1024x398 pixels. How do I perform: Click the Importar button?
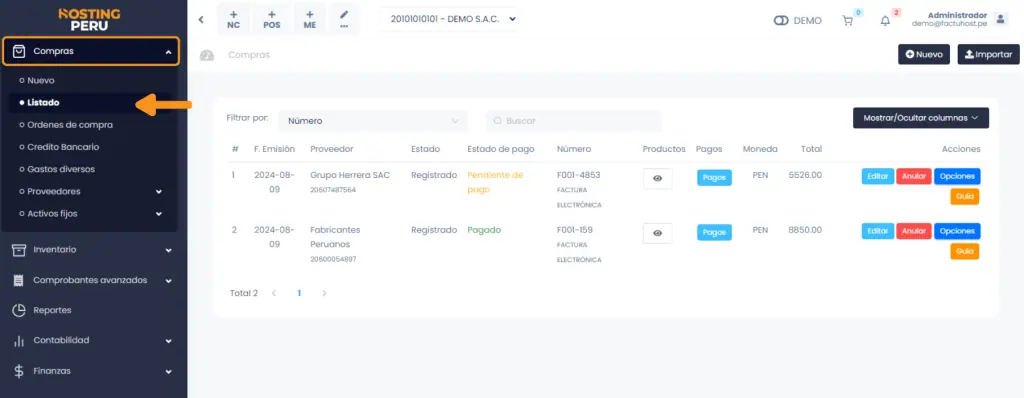[x=988, y=54]
